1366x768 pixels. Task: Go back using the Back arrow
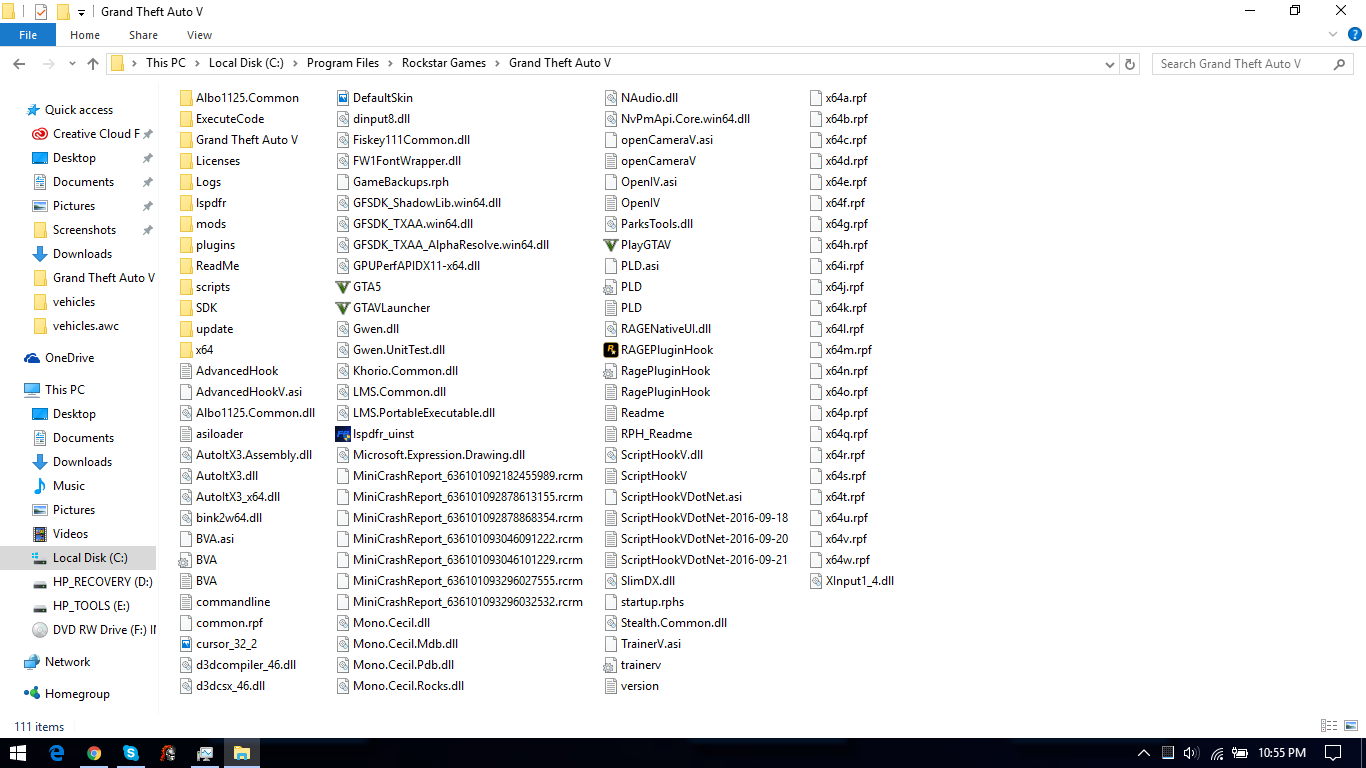18,63
